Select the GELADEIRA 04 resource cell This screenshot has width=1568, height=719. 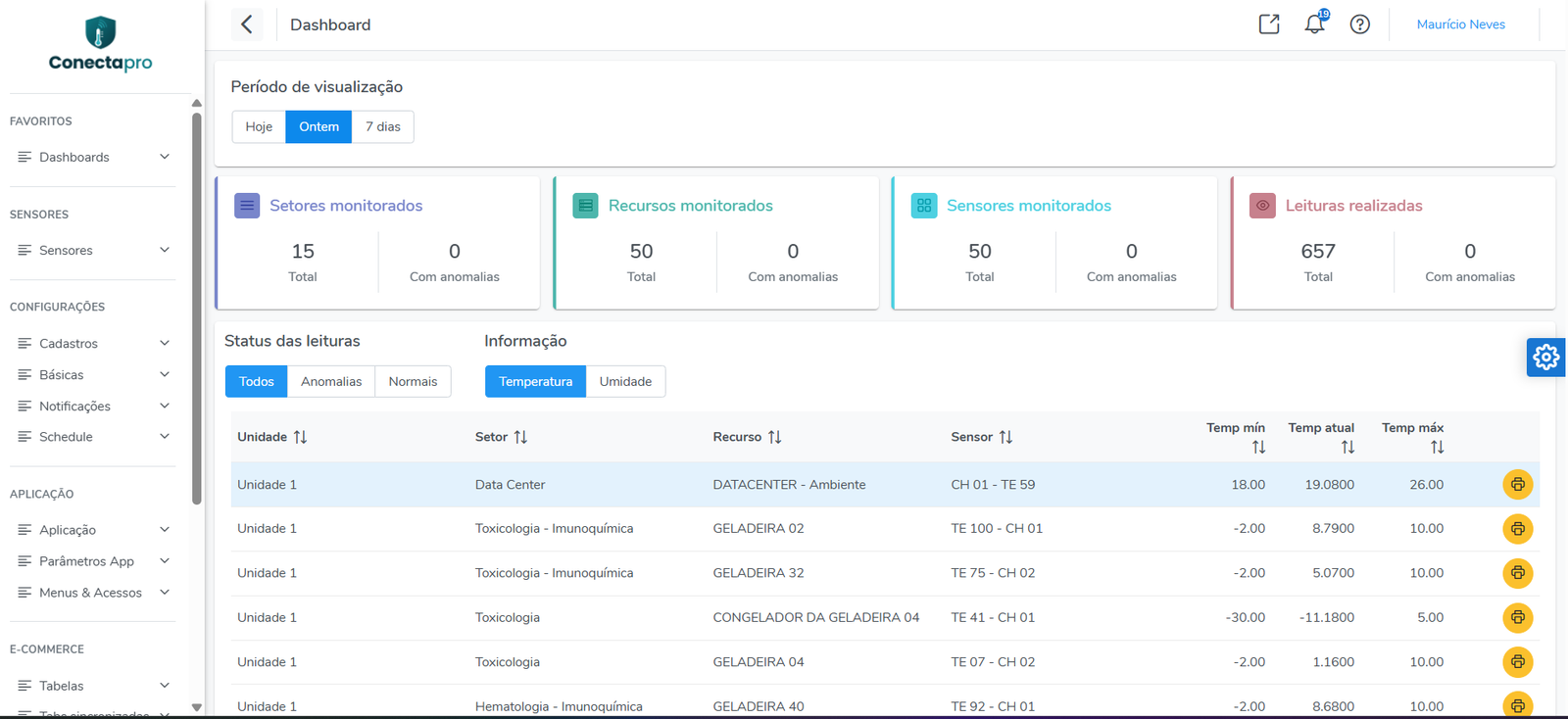point(759,662)
